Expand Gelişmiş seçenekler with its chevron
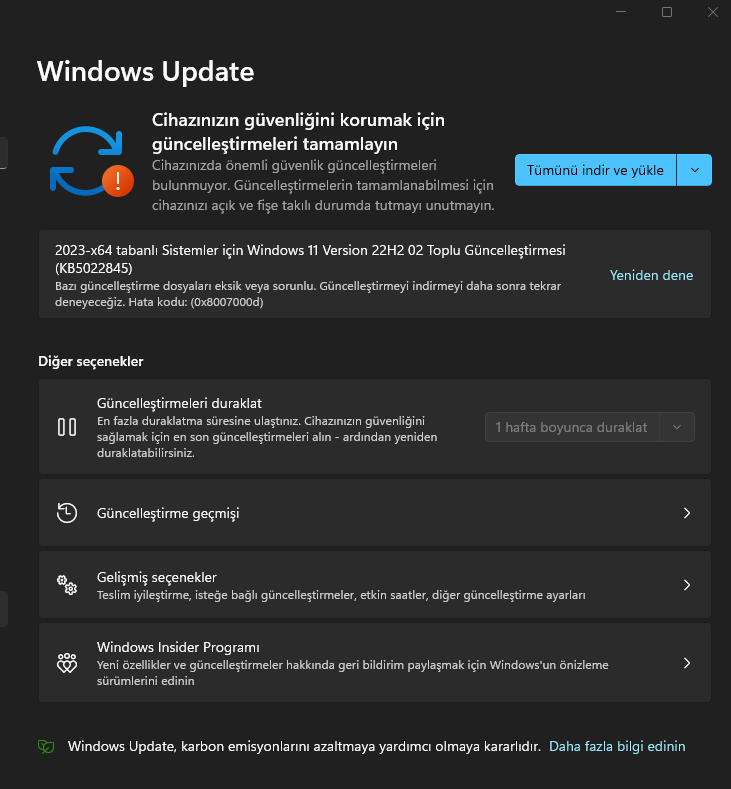Viewport: 731px width, 789px height. click(687, 585)
